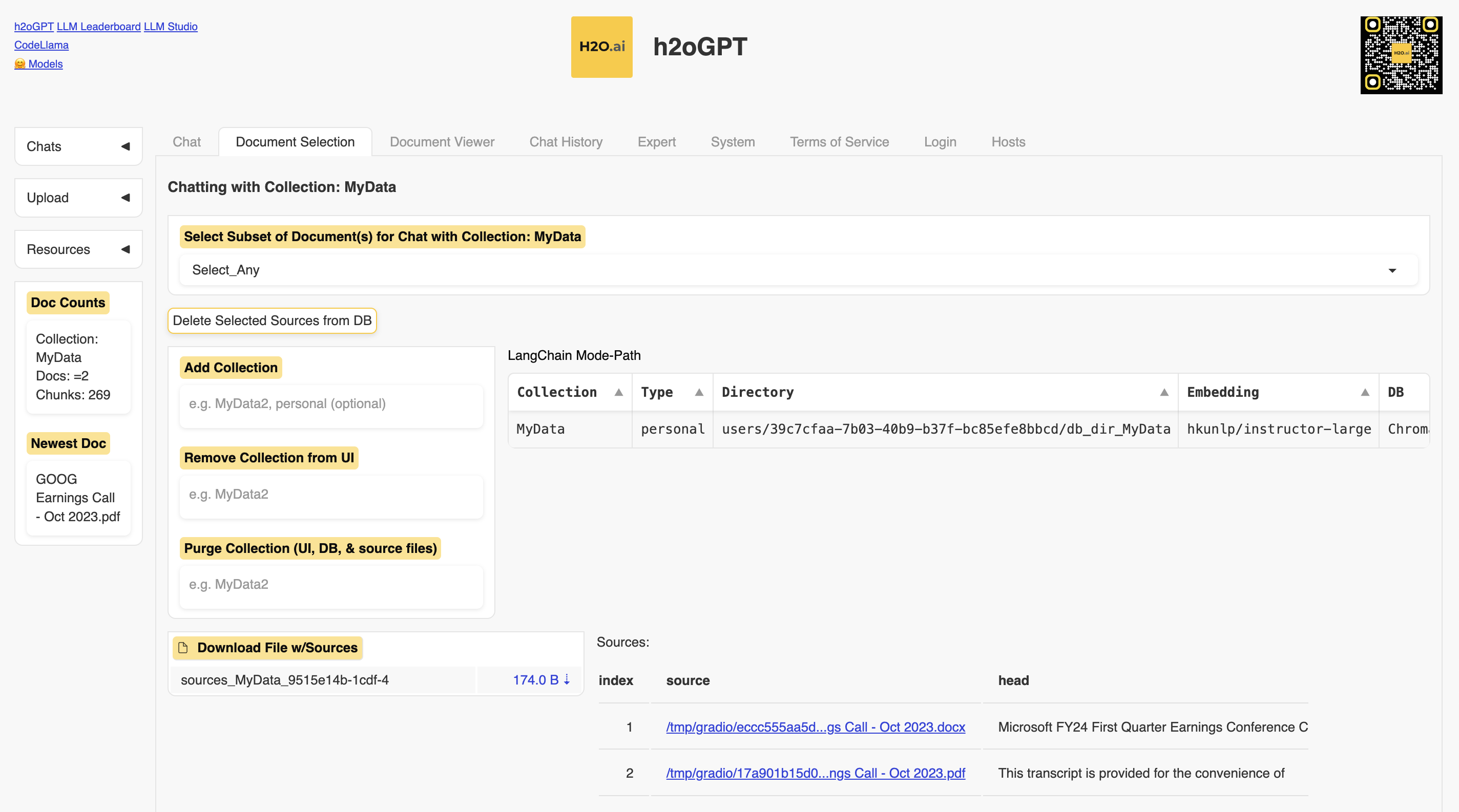The width and height of the screenshot is (1459, 812).
Task: Click the source column header in Sources table
Action: tap(687, 680)
